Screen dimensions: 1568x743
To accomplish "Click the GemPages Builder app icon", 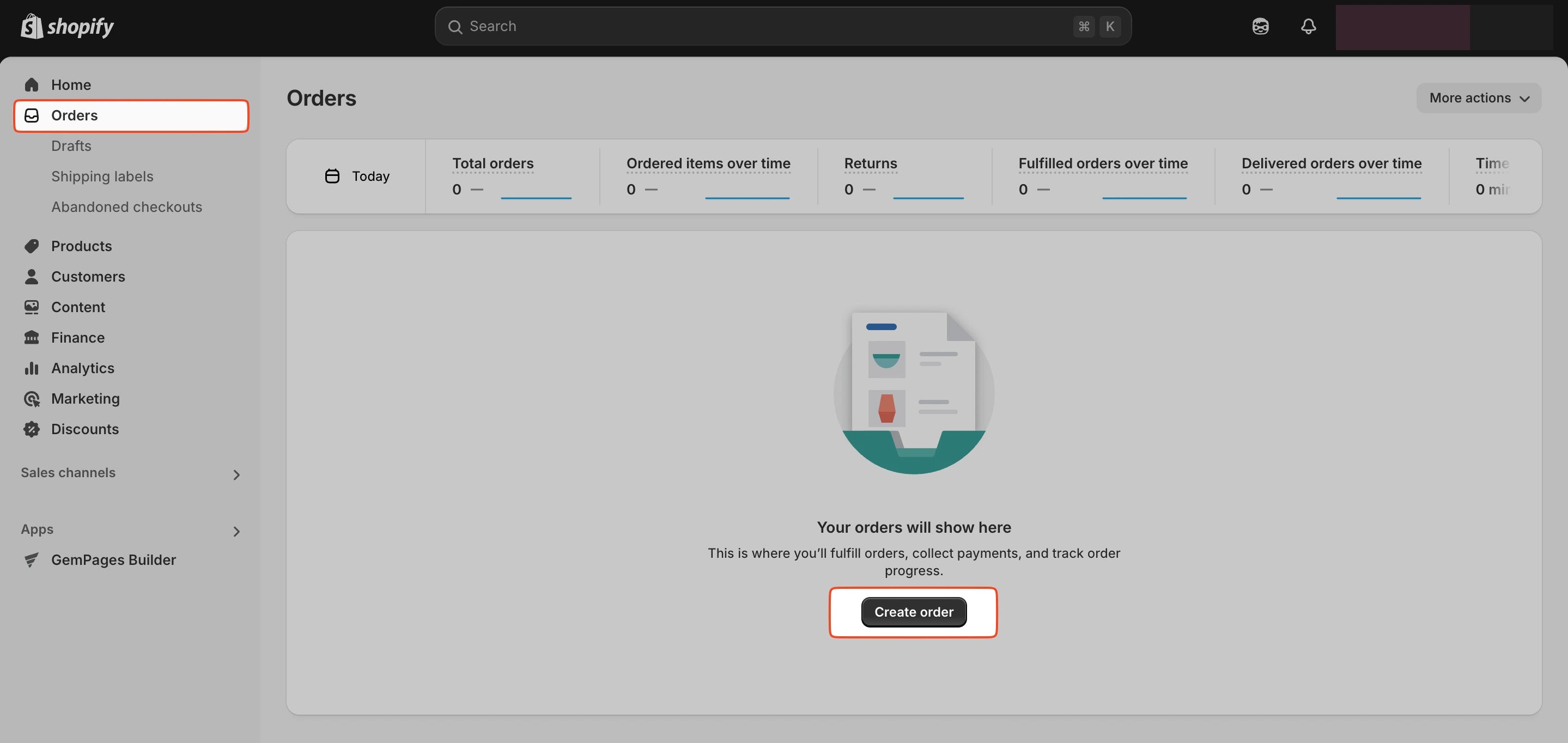I will click(x=32, y=560).
